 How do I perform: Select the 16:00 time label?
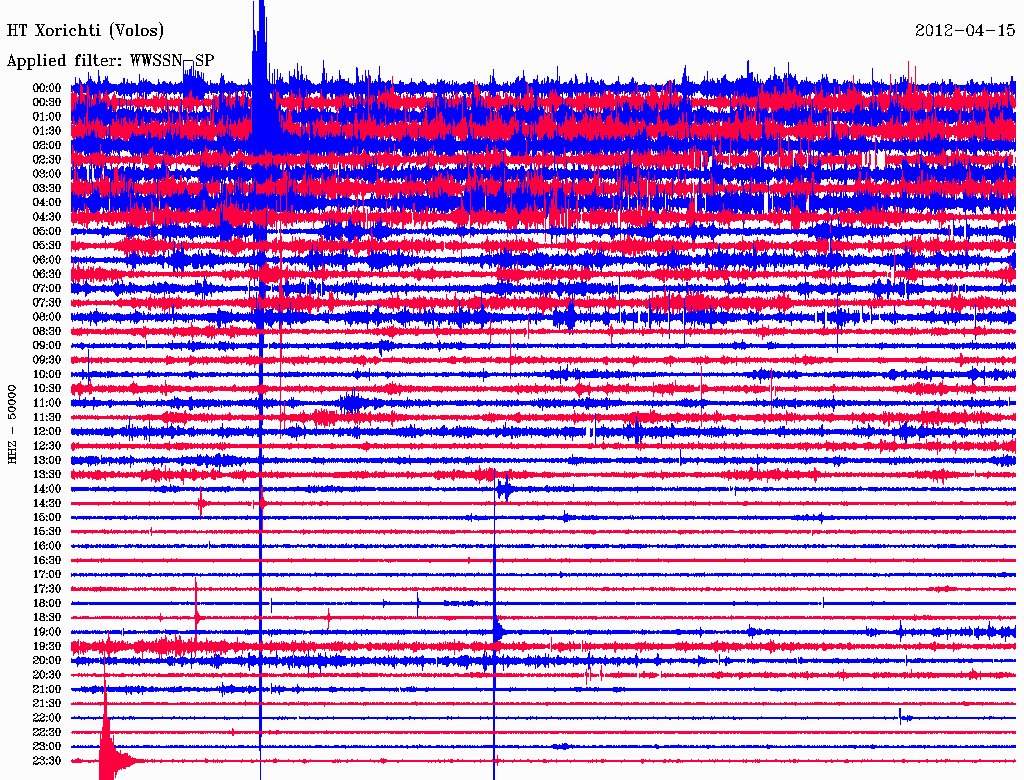click(47, 546)
